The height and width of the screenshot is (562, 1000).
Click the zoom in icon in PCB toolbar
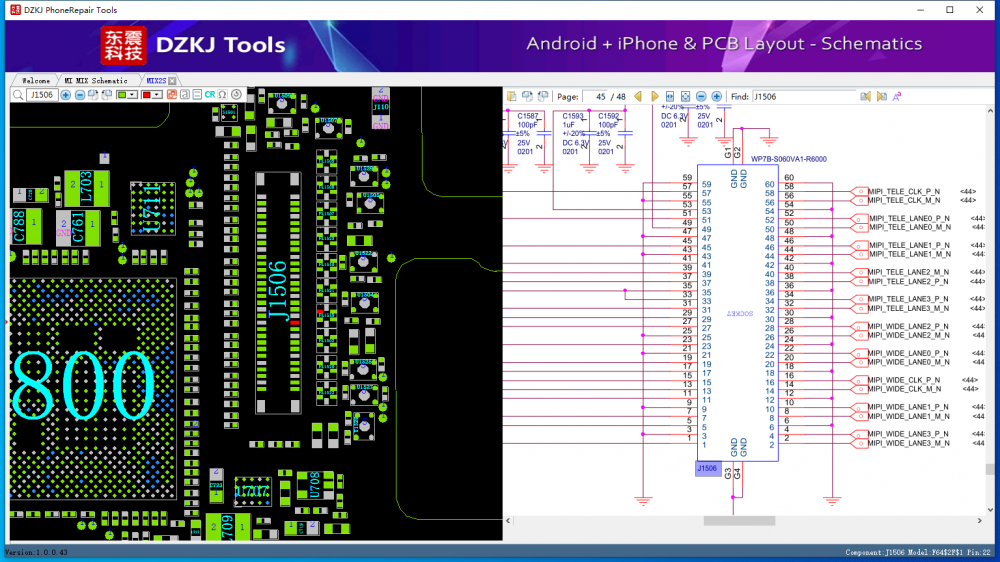66,95
